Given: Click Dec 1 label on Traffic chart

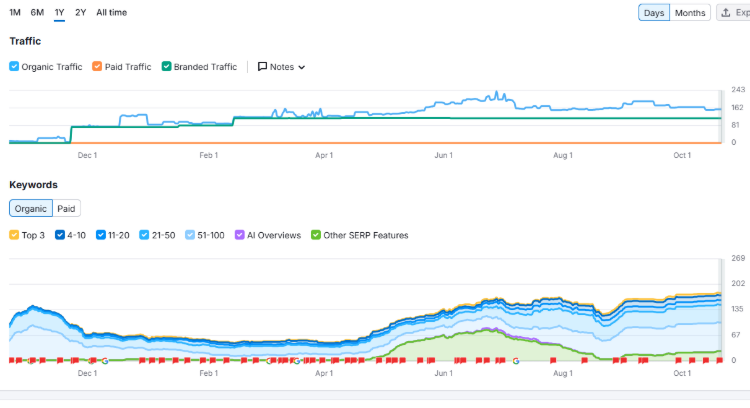Looking at the screenshot, I should point(88,155).
